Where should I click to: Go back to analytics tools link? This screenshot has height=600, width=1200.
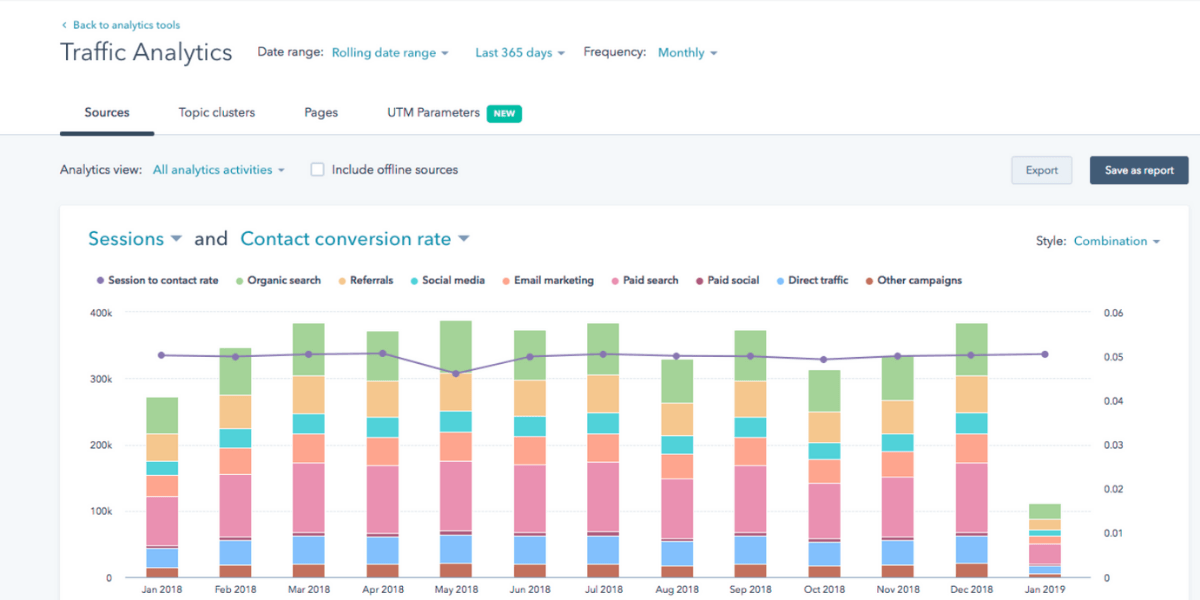(x=120, y=25)
